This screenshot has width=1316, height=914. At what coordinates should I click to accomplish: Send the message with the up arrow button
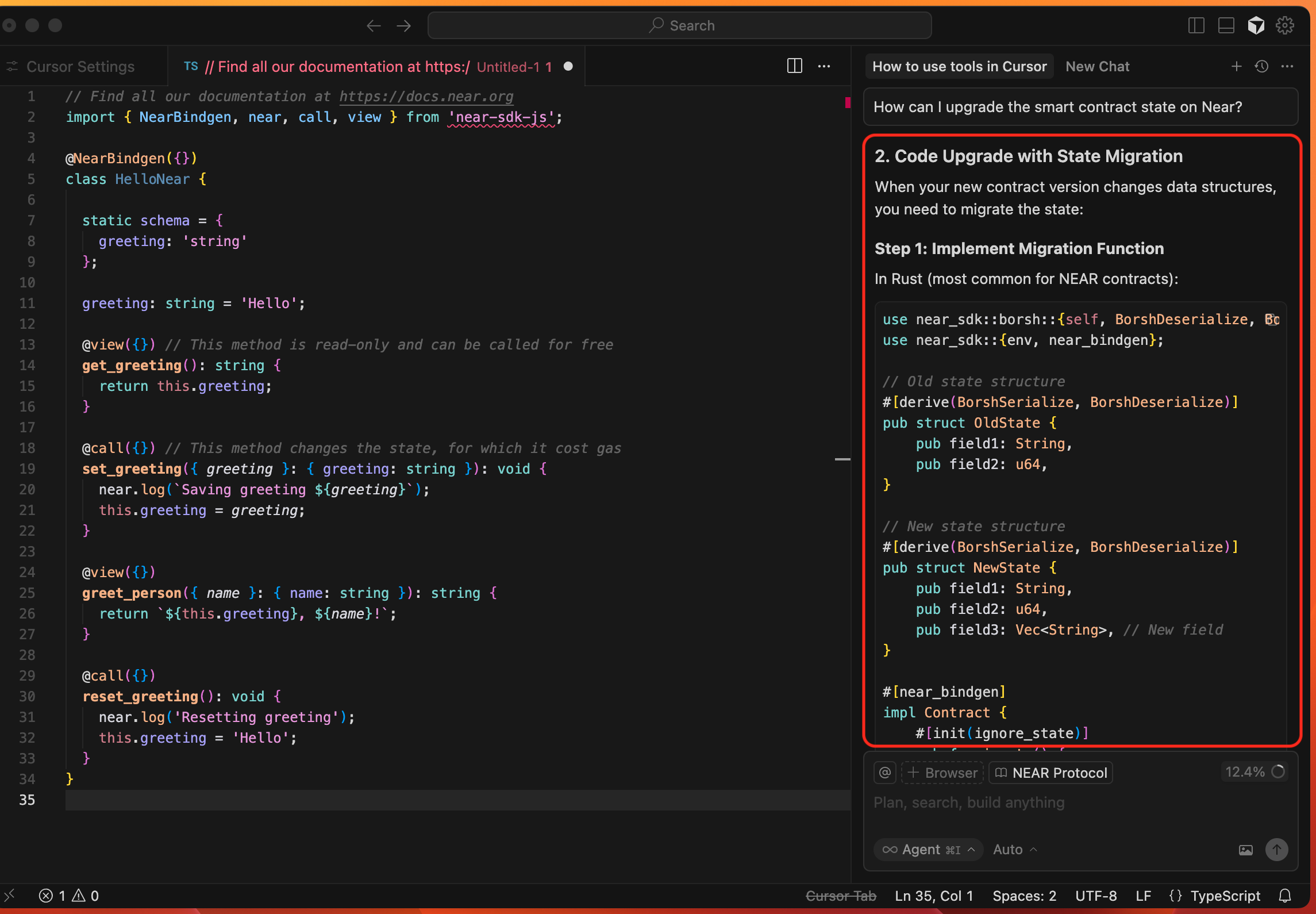(x=1277, y=850)
